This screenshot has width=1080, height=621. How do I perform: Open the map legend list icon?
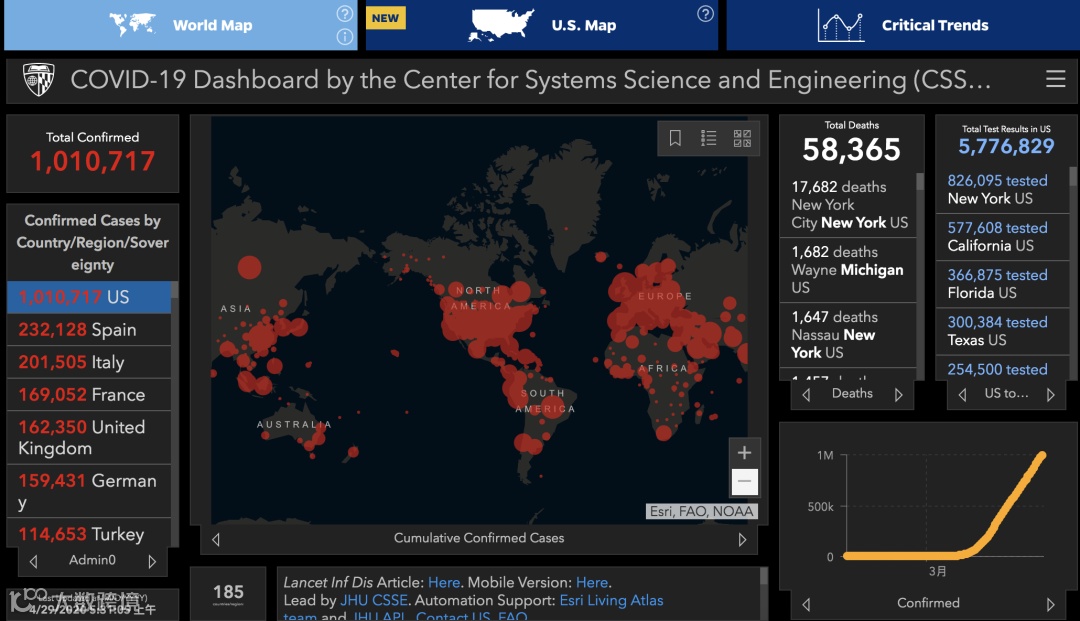pyautogui.click(x=709, y=138)
